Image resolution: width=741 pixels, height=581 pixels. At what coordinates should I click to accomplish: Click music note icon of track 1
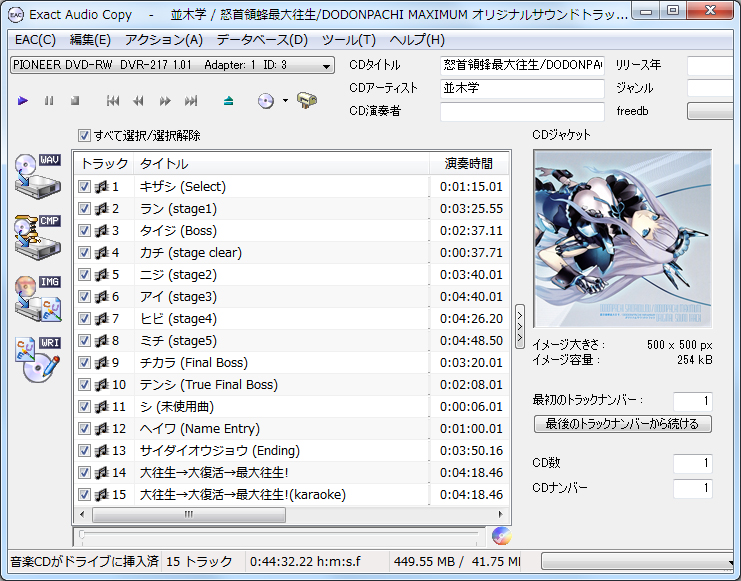(x=102, y=187)
